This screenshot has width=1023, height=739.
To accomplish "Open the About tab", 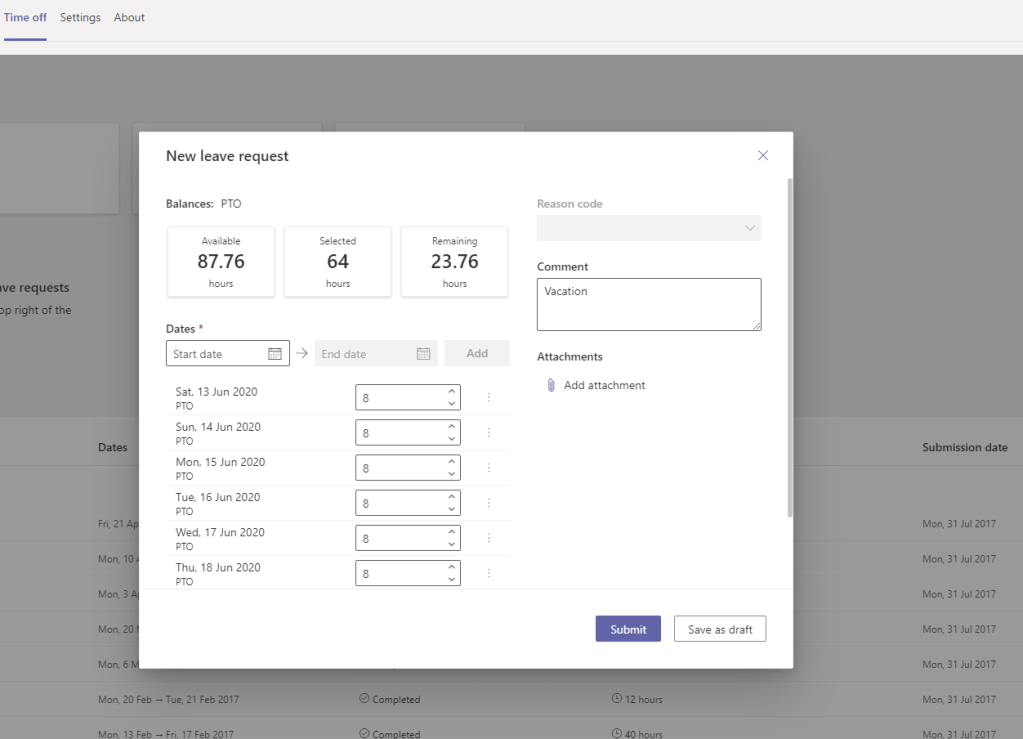I will (x=129, y=18).
